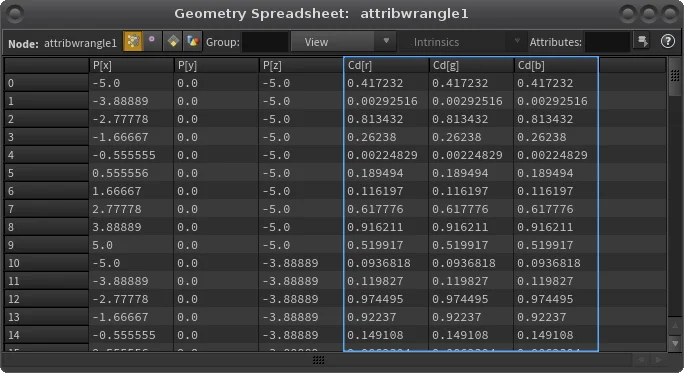
Task: Click the vertical scrollbar up arrow
Action: [675, 325]
